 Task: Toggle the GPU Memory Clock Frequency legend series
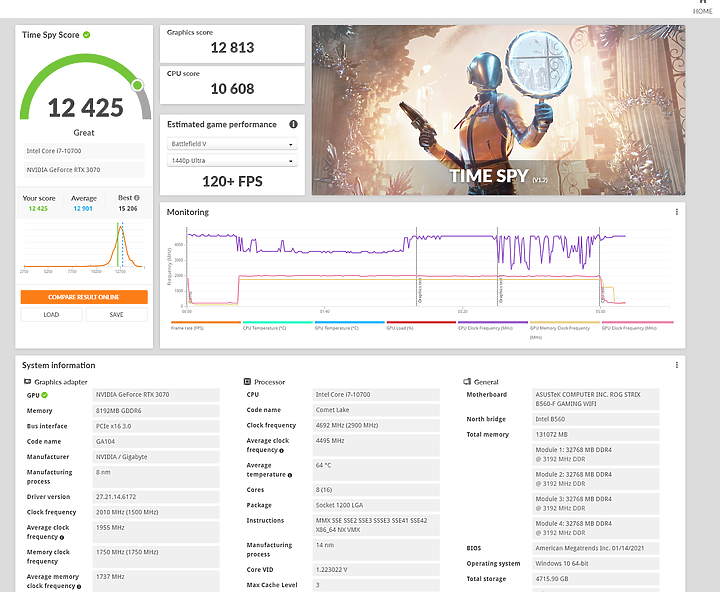(x=565, y=330)
